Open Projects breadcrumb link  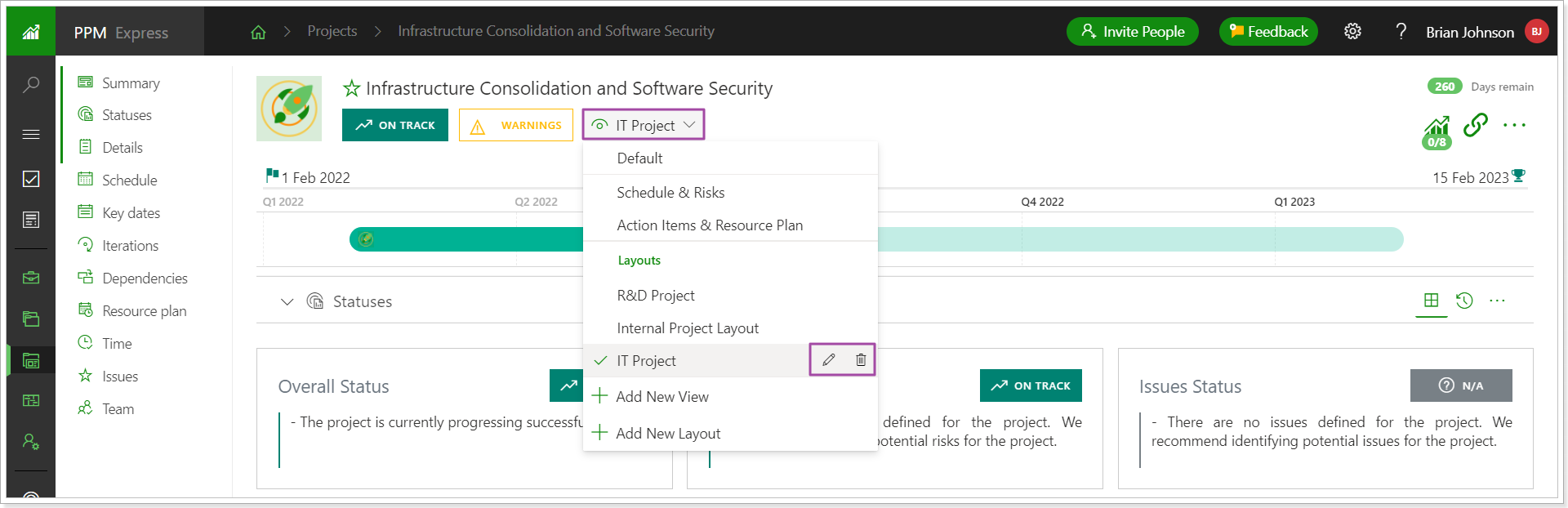tap(332, 31)
